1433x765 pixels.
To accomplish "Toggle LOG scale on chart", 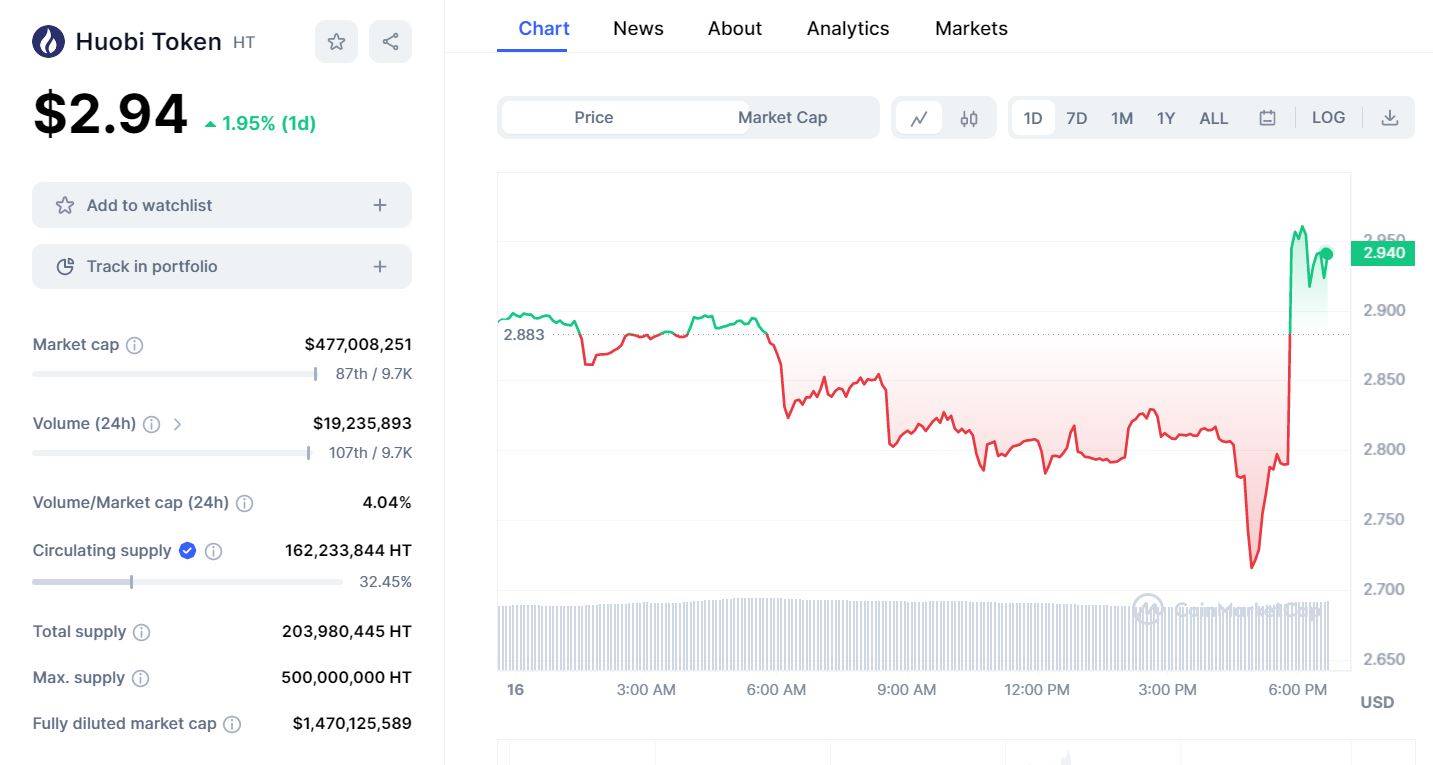I will (1329, 117).
